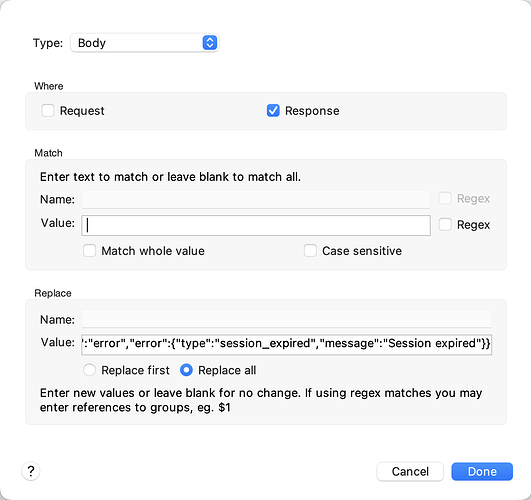This screenshot has height=500, width=531.
Task: Open help with the question mark button
Action: [x=31, y=471]
